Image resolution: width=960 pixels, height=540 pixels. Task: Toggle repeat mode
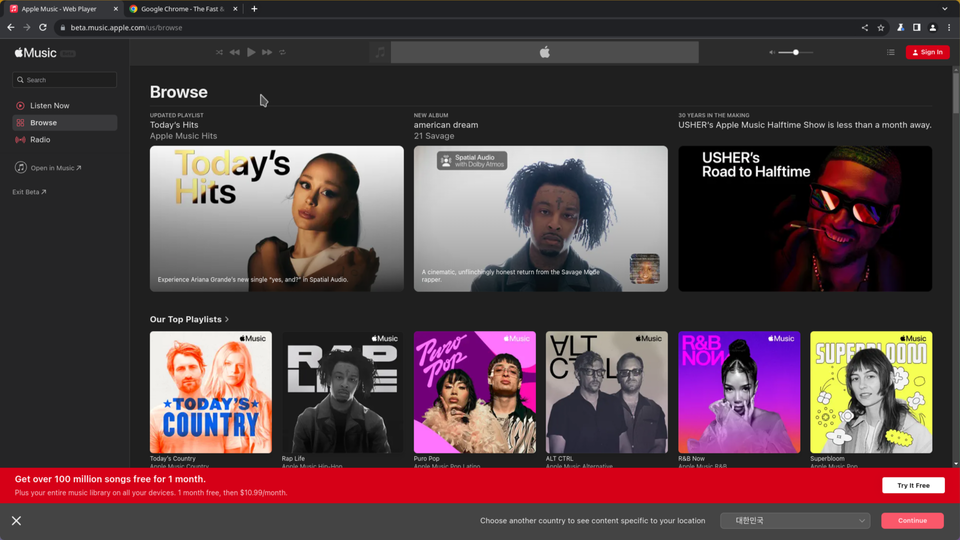283,53
